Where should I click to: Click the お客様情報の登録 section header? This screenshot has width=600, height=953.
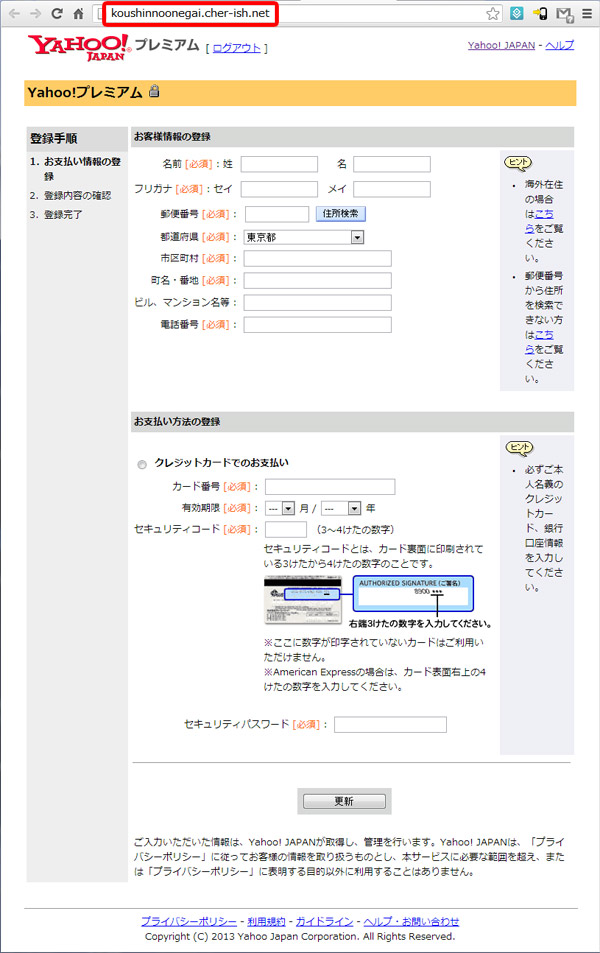coord(352,137)
